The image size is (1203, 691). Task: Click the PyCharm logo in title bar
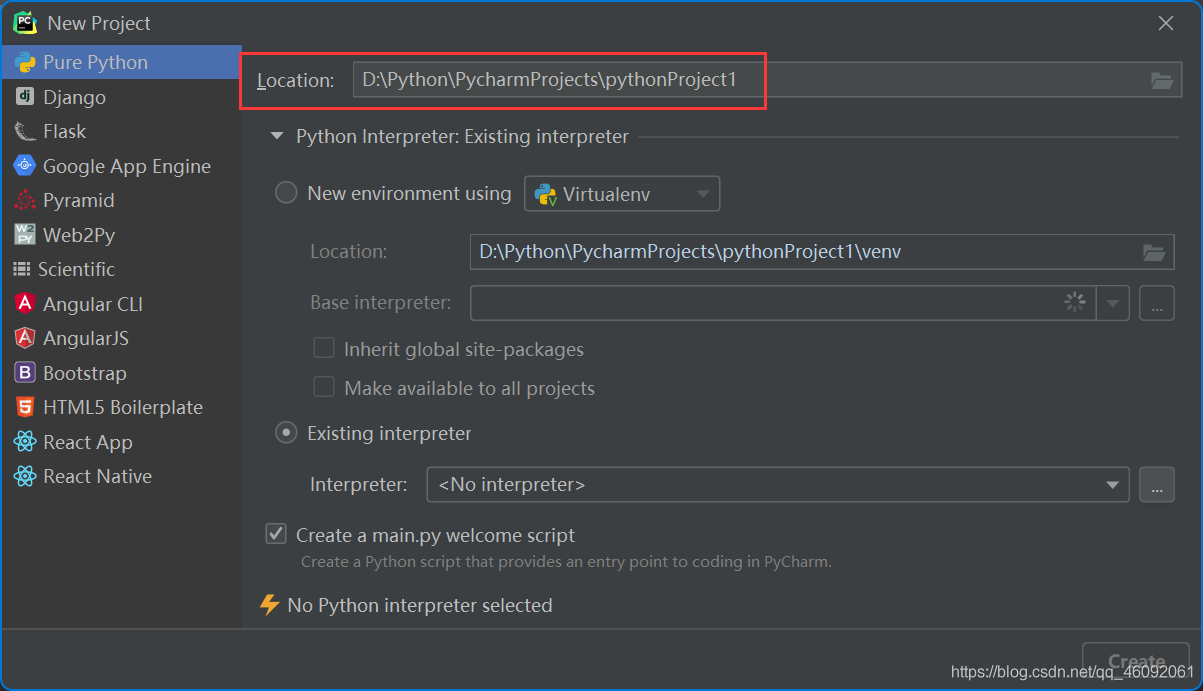coord(25,22)
